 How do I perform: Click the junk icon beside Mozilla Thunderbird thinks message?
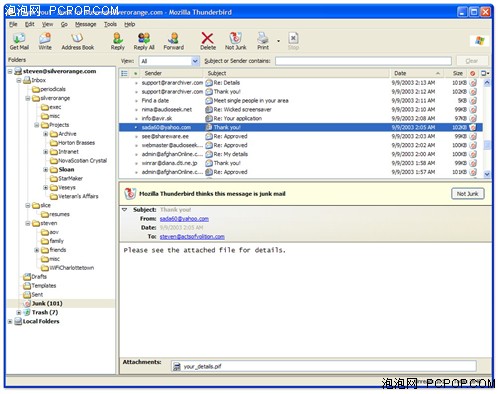130,193
